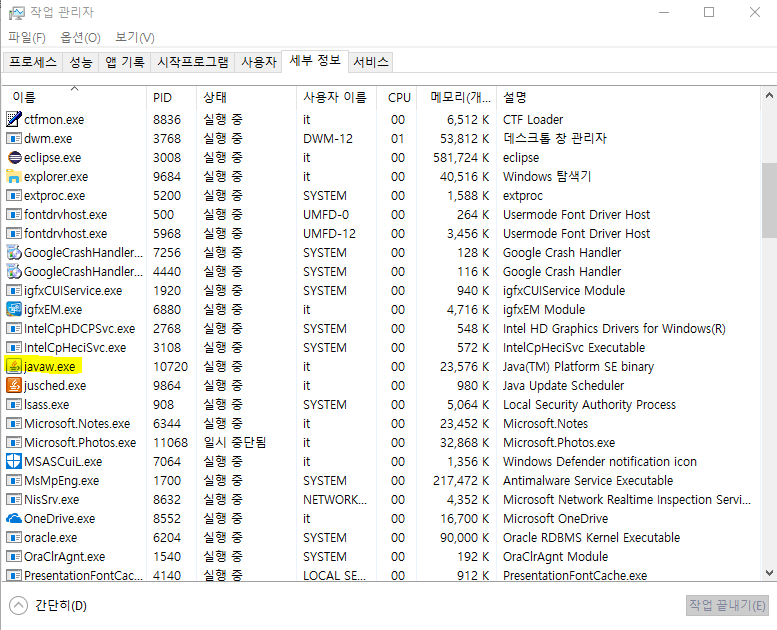Switch to the 앱 기록 tab
The width and height of the screenshot is (777, 630).
click(124, 62)
